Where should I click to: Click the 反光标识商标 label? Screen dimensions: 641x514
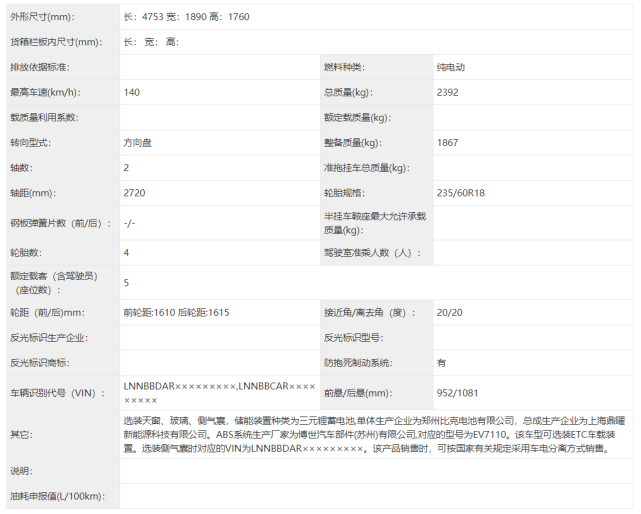[x=40, y=363]
